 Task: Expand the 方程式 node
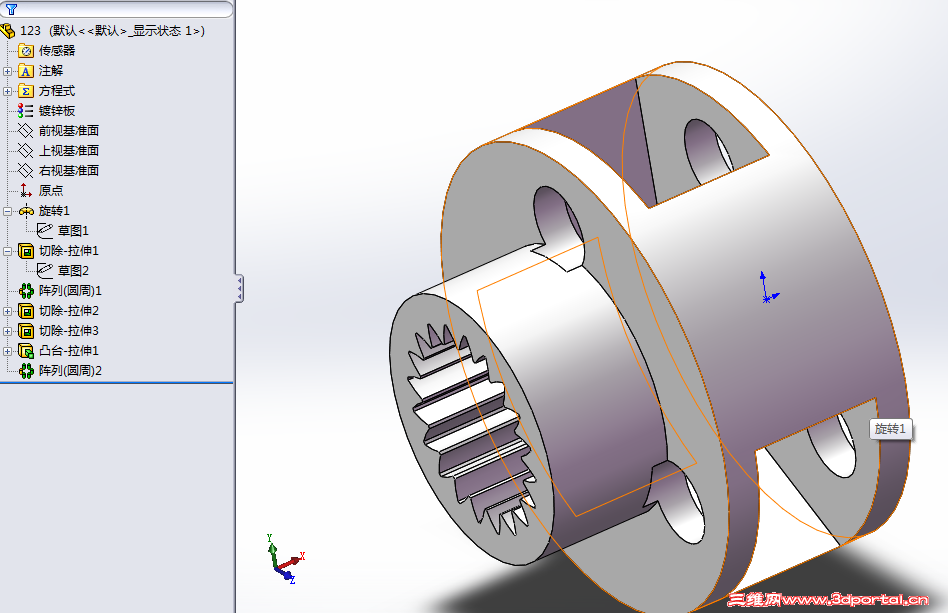pyautogui.click(x=7, y=91)
